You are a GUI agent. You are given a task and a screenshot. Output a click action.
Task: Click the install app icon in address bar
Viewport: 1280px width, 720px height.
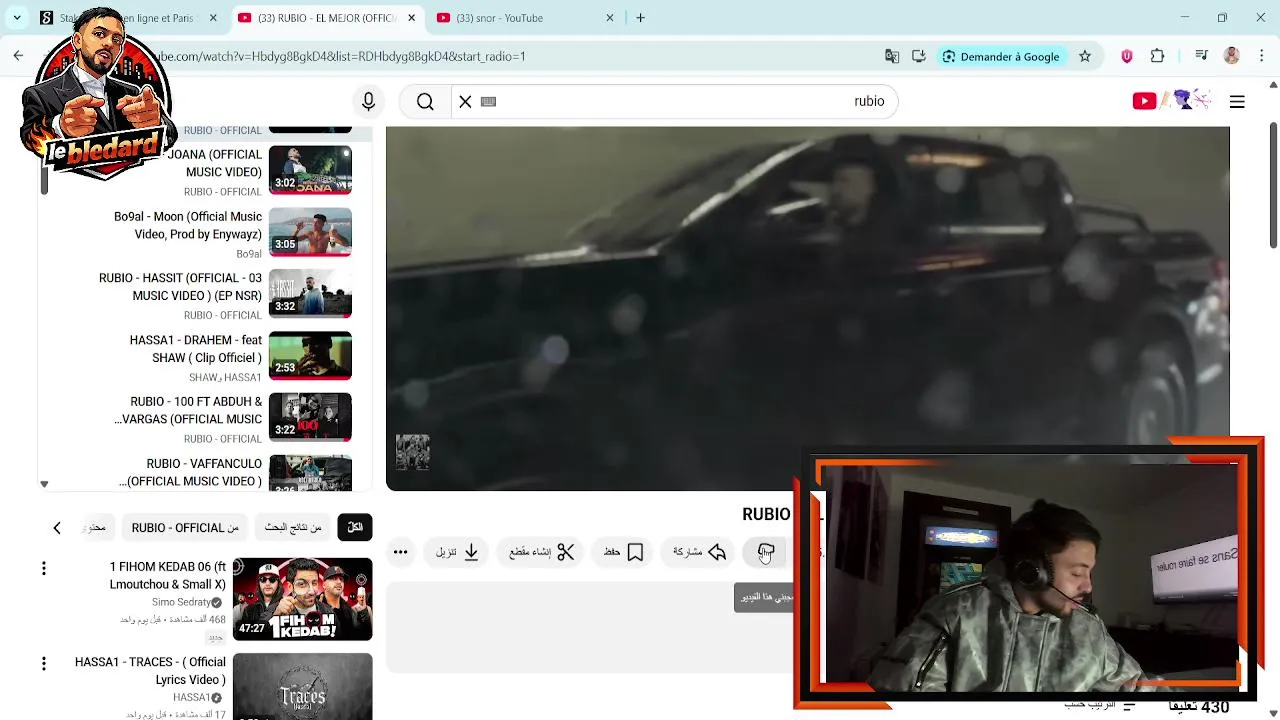tap(919, 56)
